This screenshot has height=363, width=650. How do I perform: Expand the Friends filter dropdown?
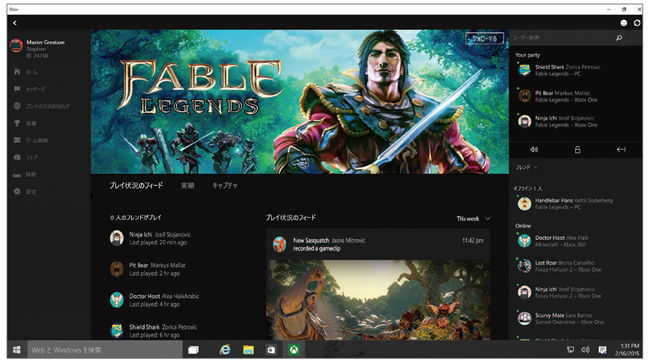526,167
